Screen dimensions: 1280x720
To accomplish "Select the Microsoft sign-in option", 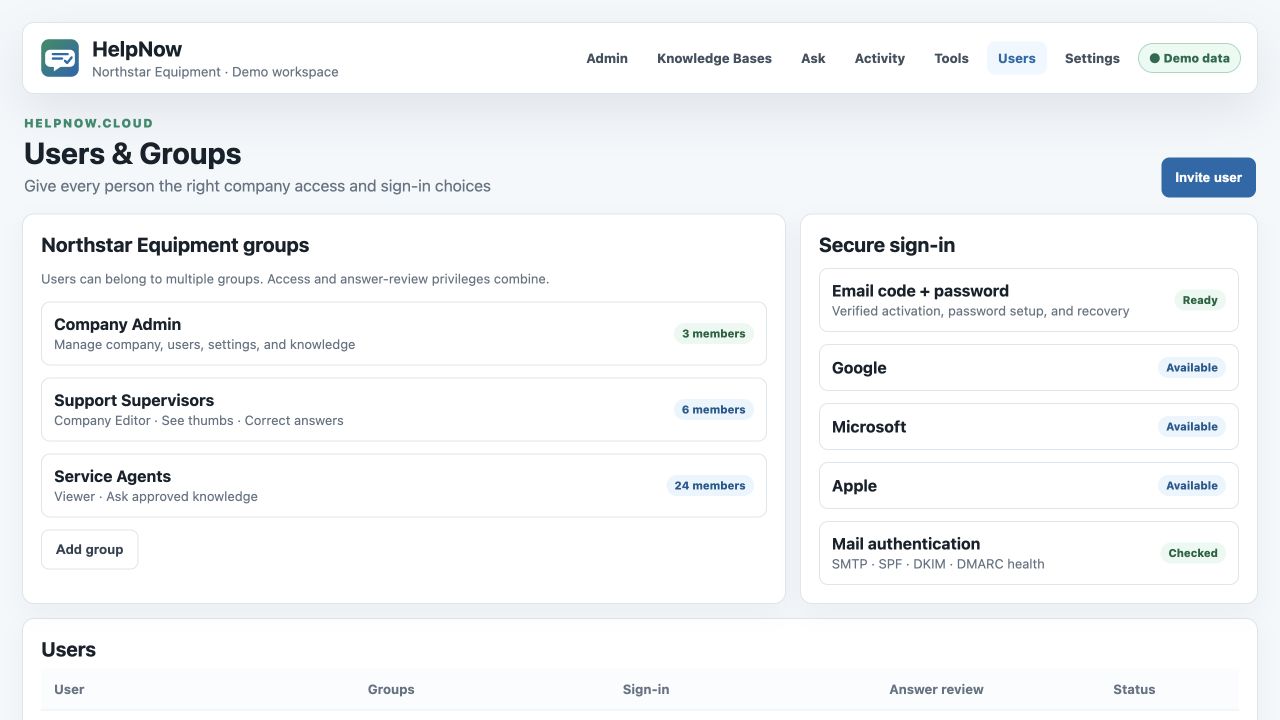I will (1028, 426).
